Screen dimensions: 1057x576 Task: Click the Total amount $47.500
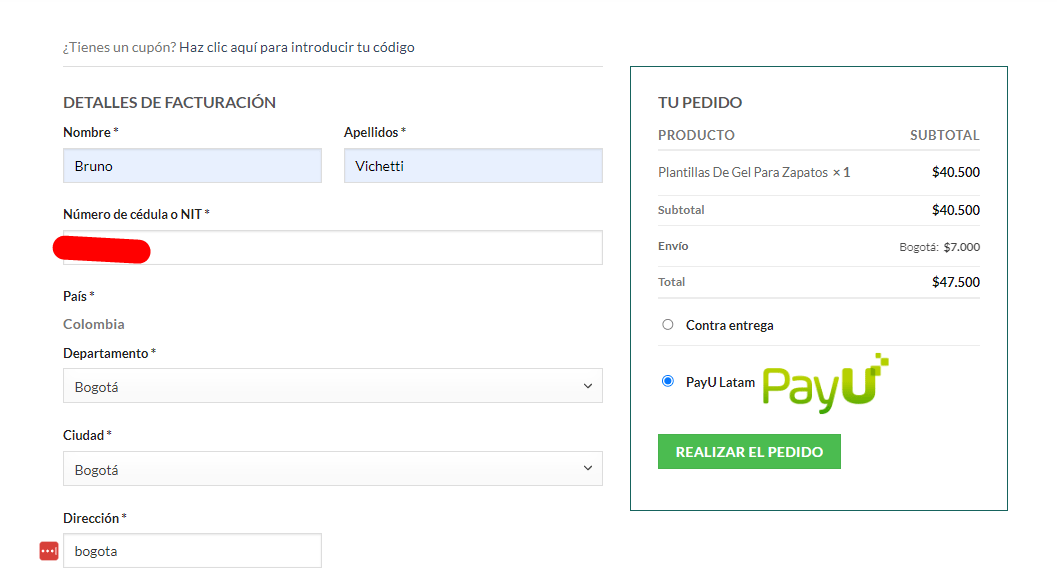click(x=956, y=282)
